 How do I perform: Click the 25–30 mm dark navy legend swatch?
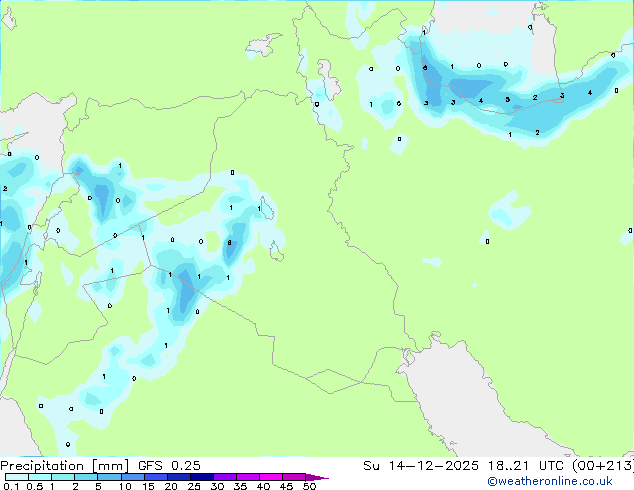click(x=201, y=477)
